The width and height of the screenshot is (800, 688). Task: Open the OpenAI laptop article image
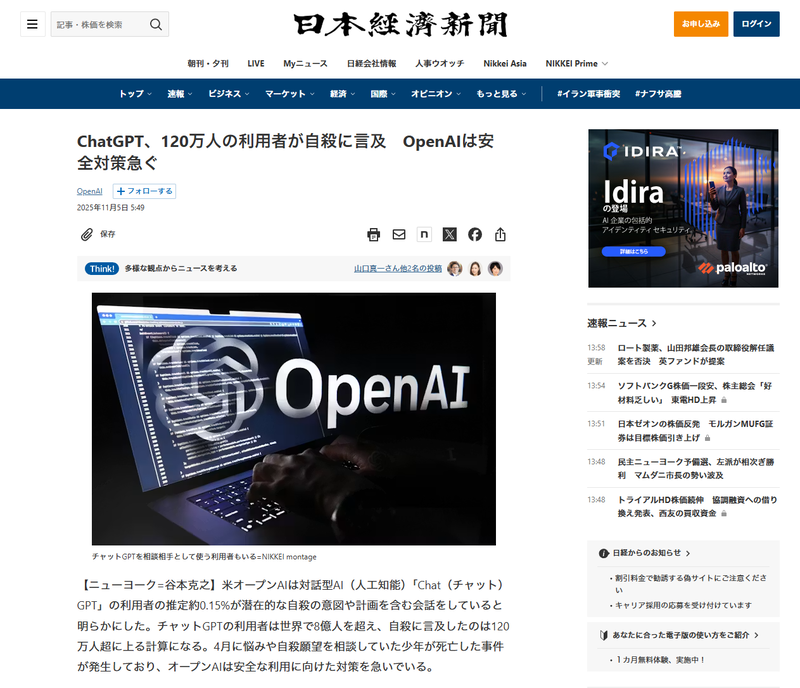click(x=294, y=419)
